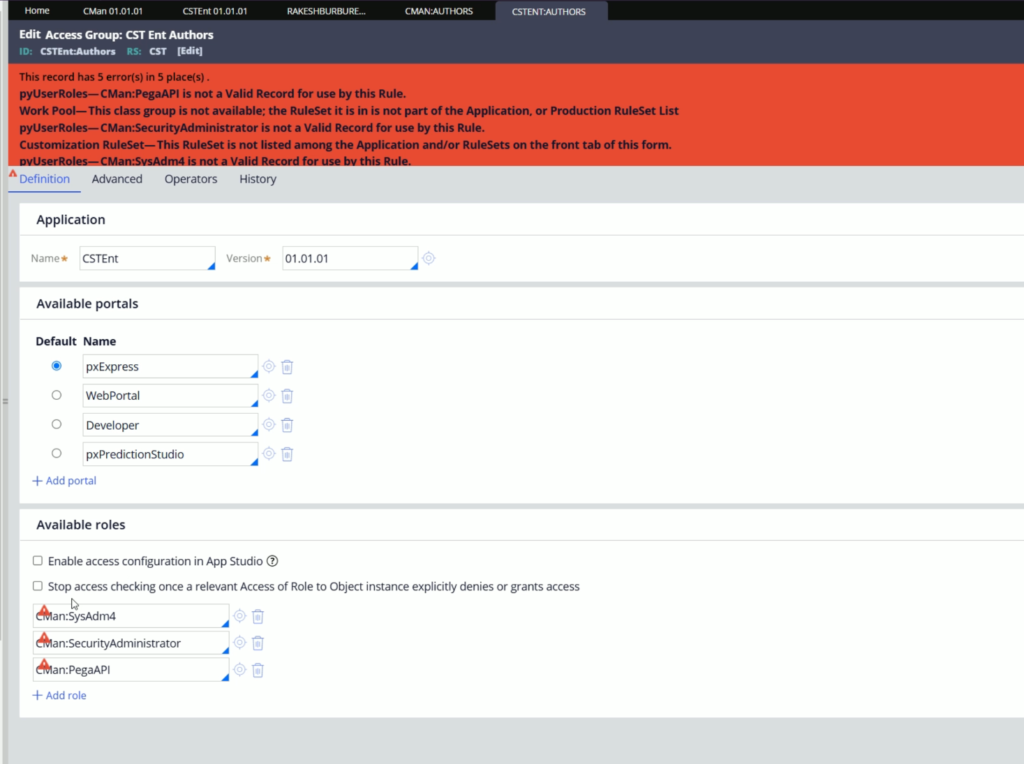Enable access configuration in App Studio

pyautogui.click(x=38, y=561)
